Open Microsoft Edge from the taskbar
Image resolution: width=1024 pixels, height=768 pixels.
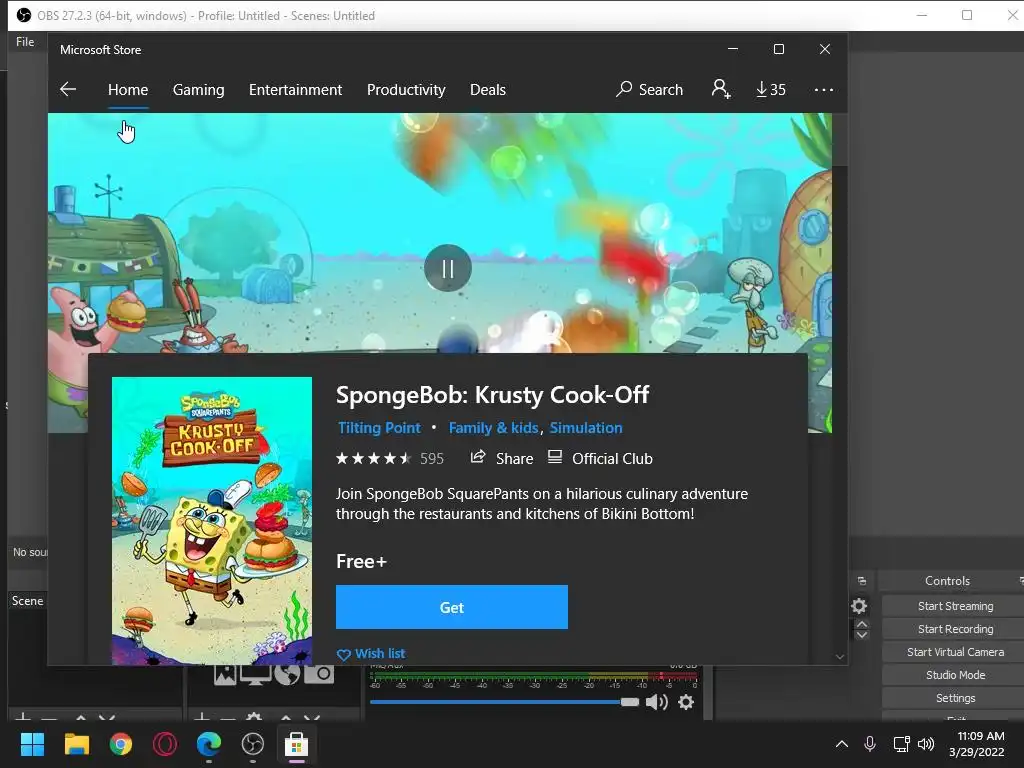[x=209, y=744]
